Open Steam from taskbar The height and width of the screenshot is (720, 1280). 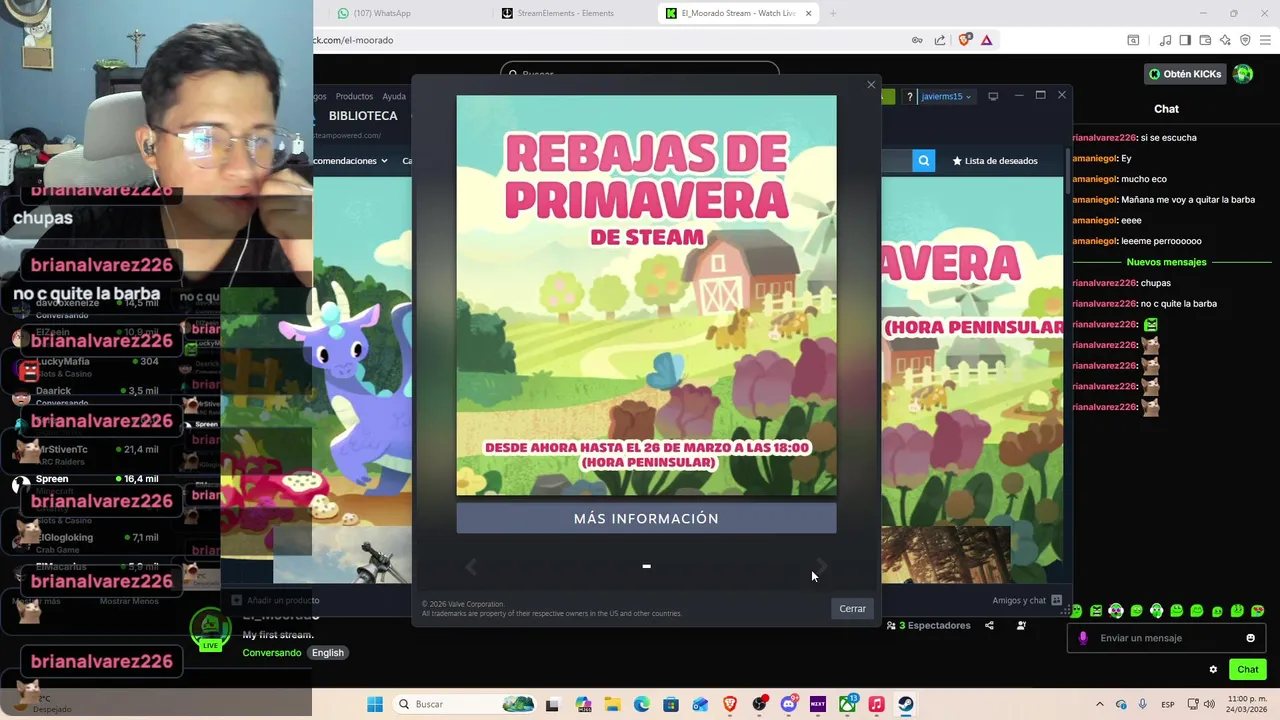pos(905,704)
